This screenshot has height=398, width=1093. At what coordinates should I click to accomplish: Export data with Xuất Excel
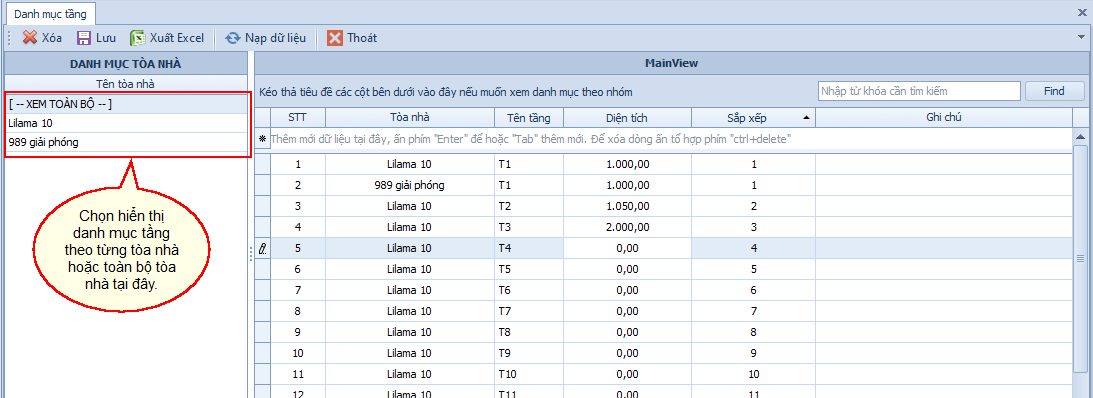[x=167, y=38]
